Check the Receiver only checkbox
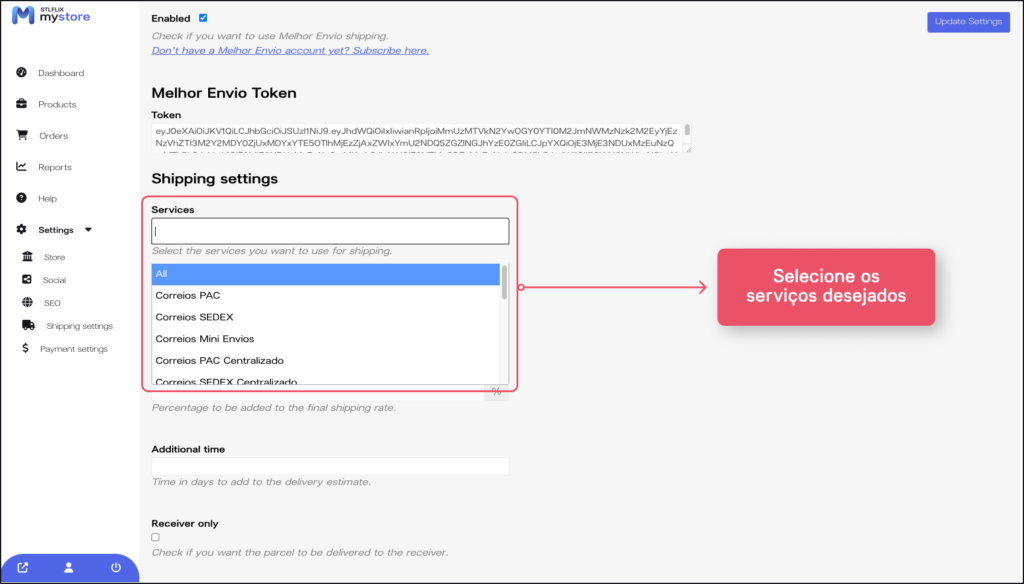The height and width of the screenshot is (584, 1024). 155,538
